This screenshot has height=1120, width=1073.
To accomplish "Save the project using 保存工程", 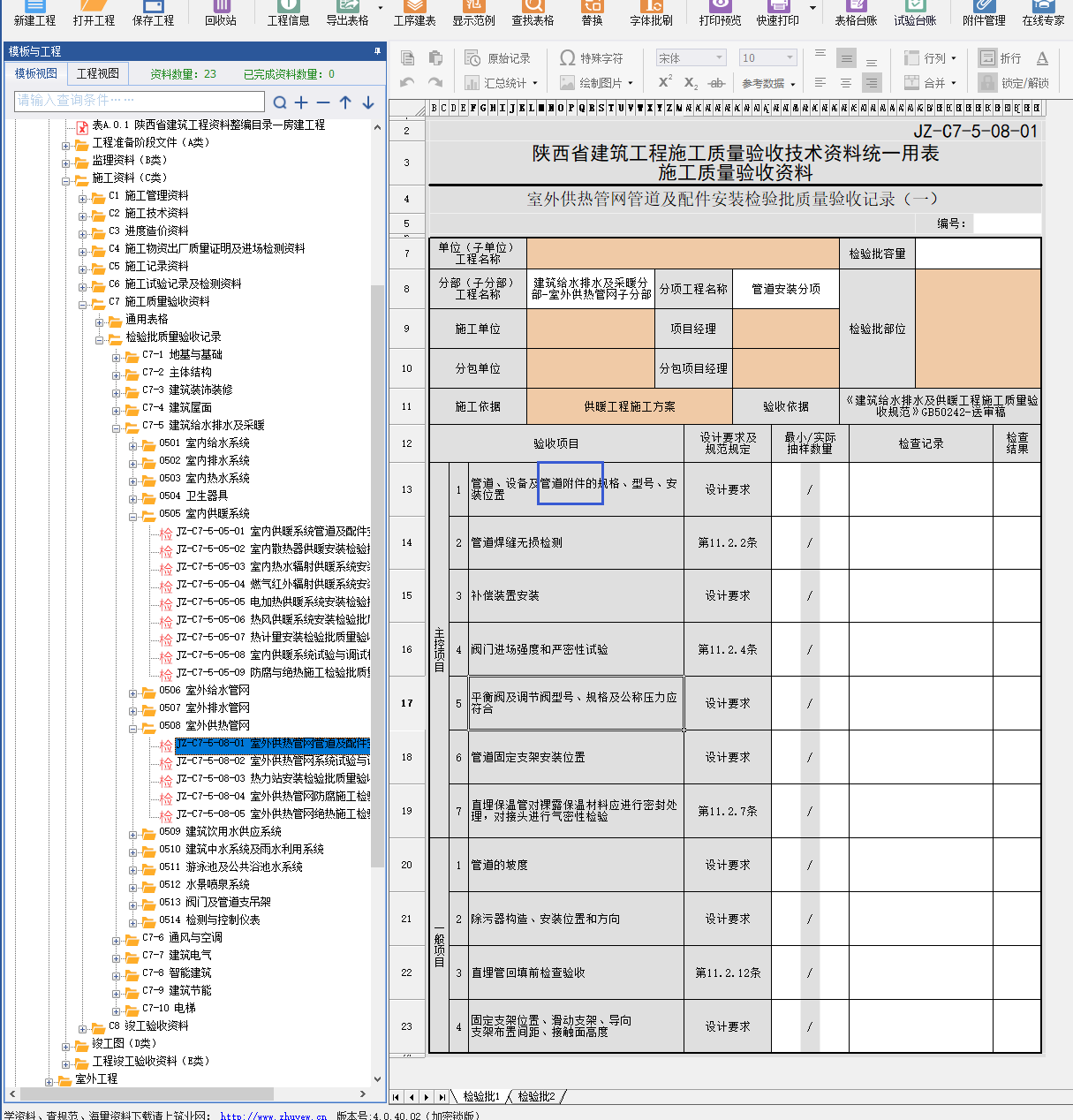I will click(x=153, y=13).
